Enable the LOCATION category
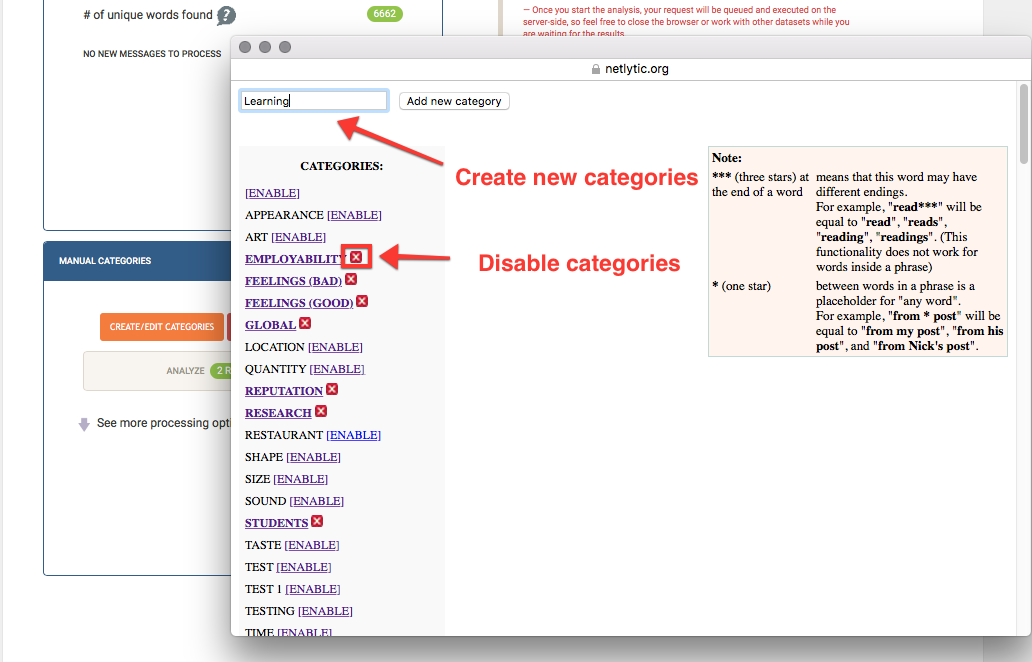The height and width of the screenshot is (662, 1032). click(335, 346)
